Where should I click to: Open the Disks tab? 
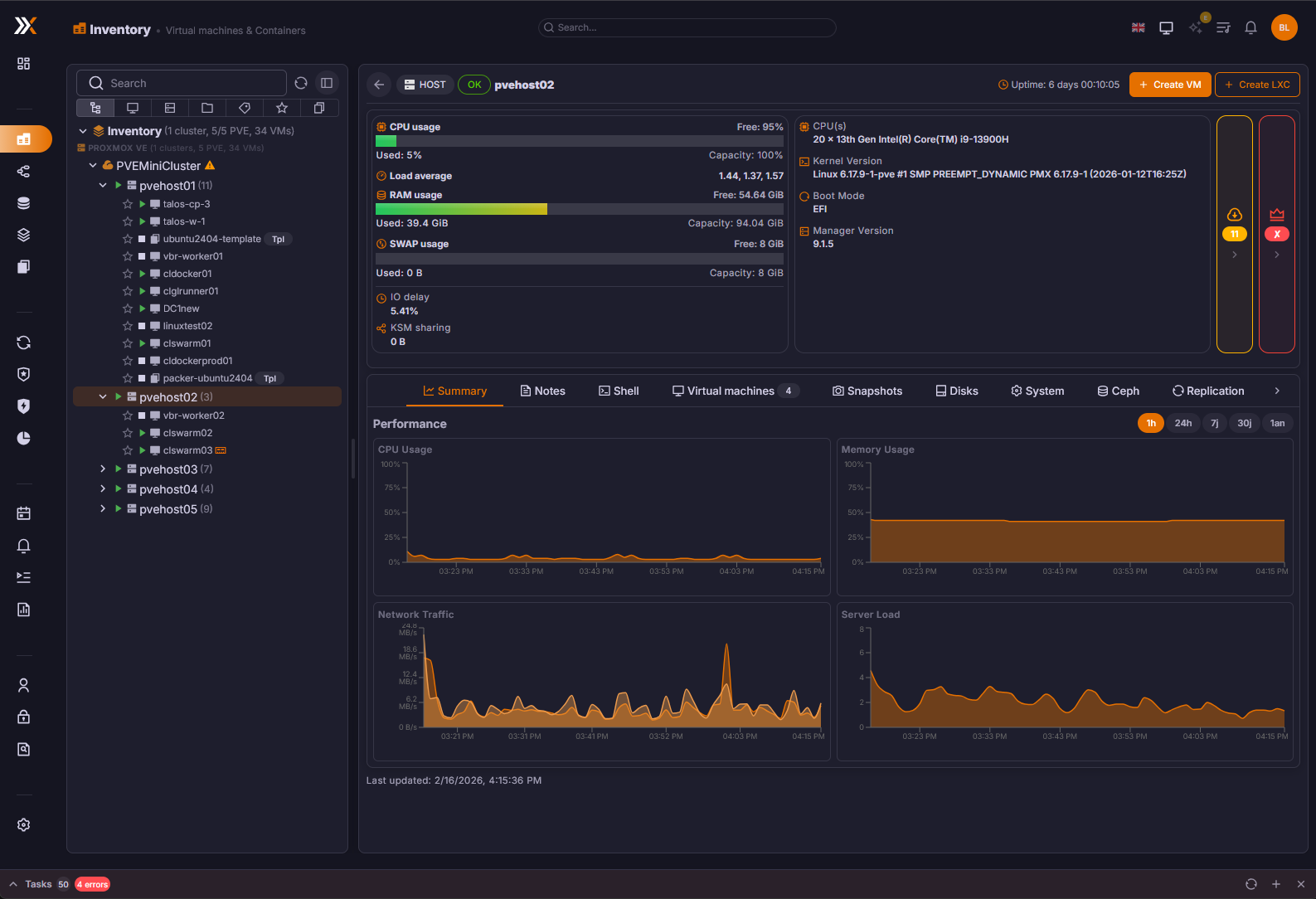click(x=957, y=391)
